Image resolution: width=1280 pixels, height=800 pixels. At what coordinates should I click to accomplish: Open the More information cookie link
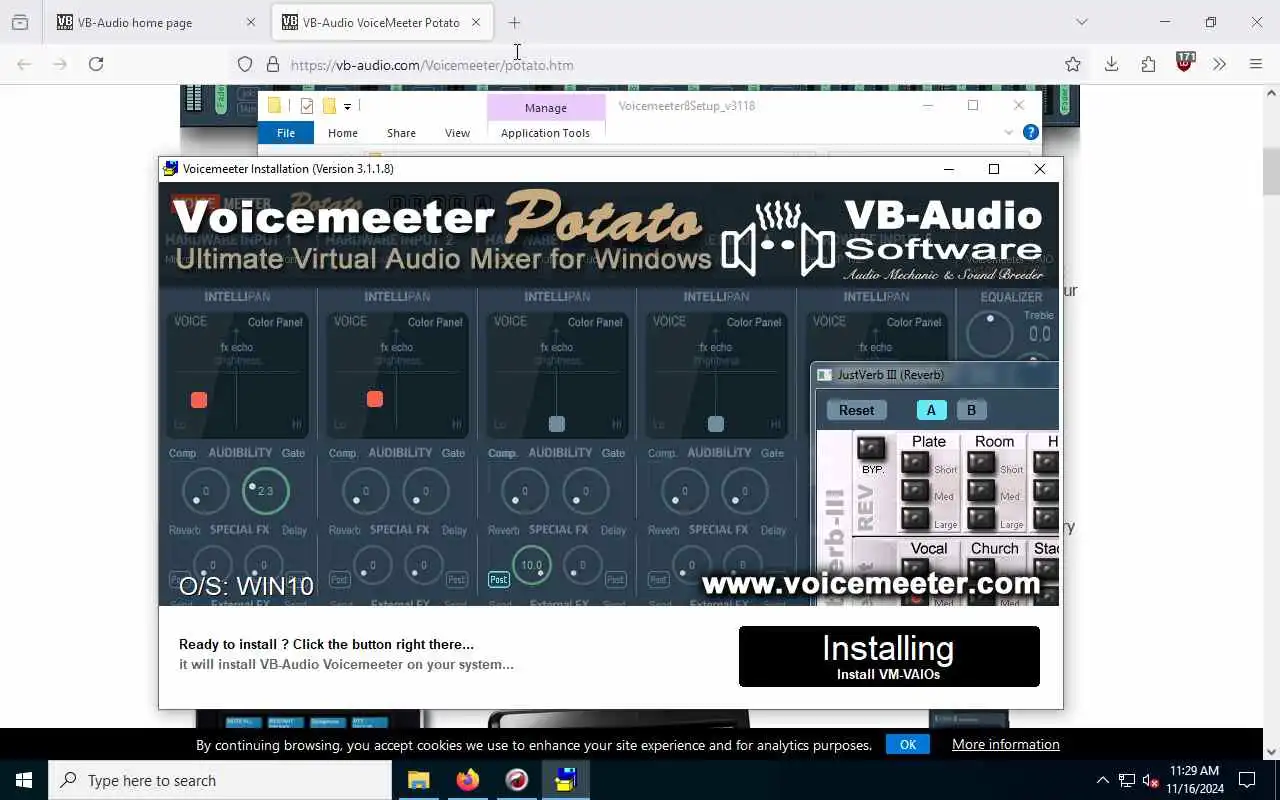(x=1006, y=744)
